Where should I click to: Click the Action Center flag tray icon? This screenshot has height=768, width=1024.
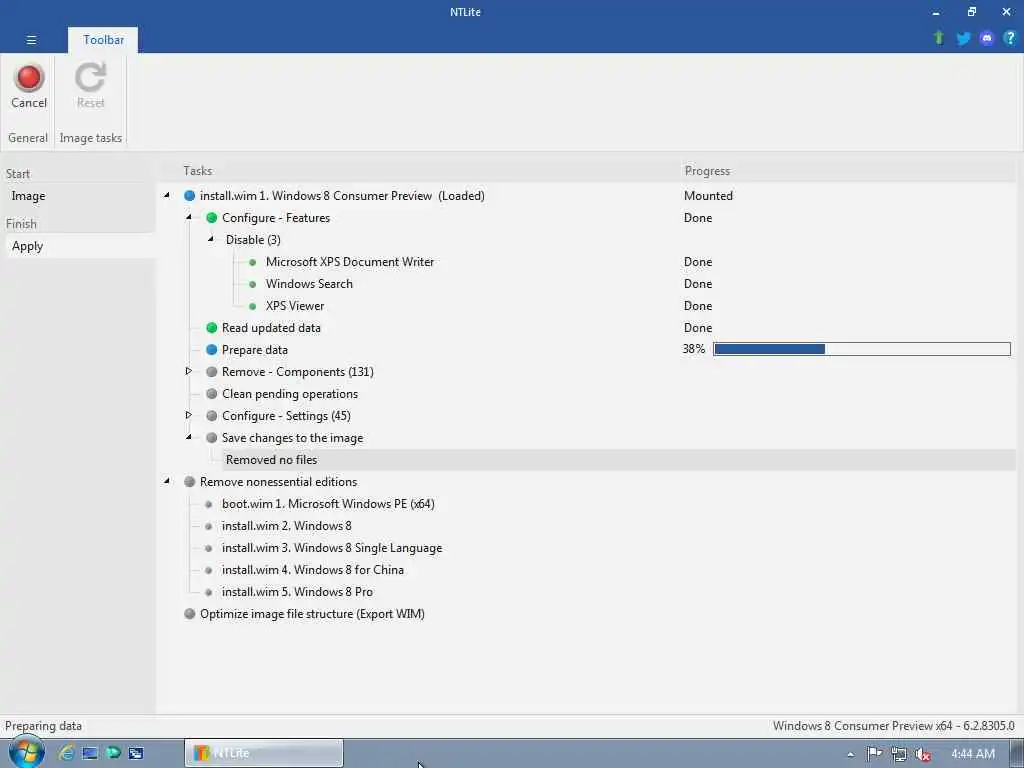click(x=874, y=754)
